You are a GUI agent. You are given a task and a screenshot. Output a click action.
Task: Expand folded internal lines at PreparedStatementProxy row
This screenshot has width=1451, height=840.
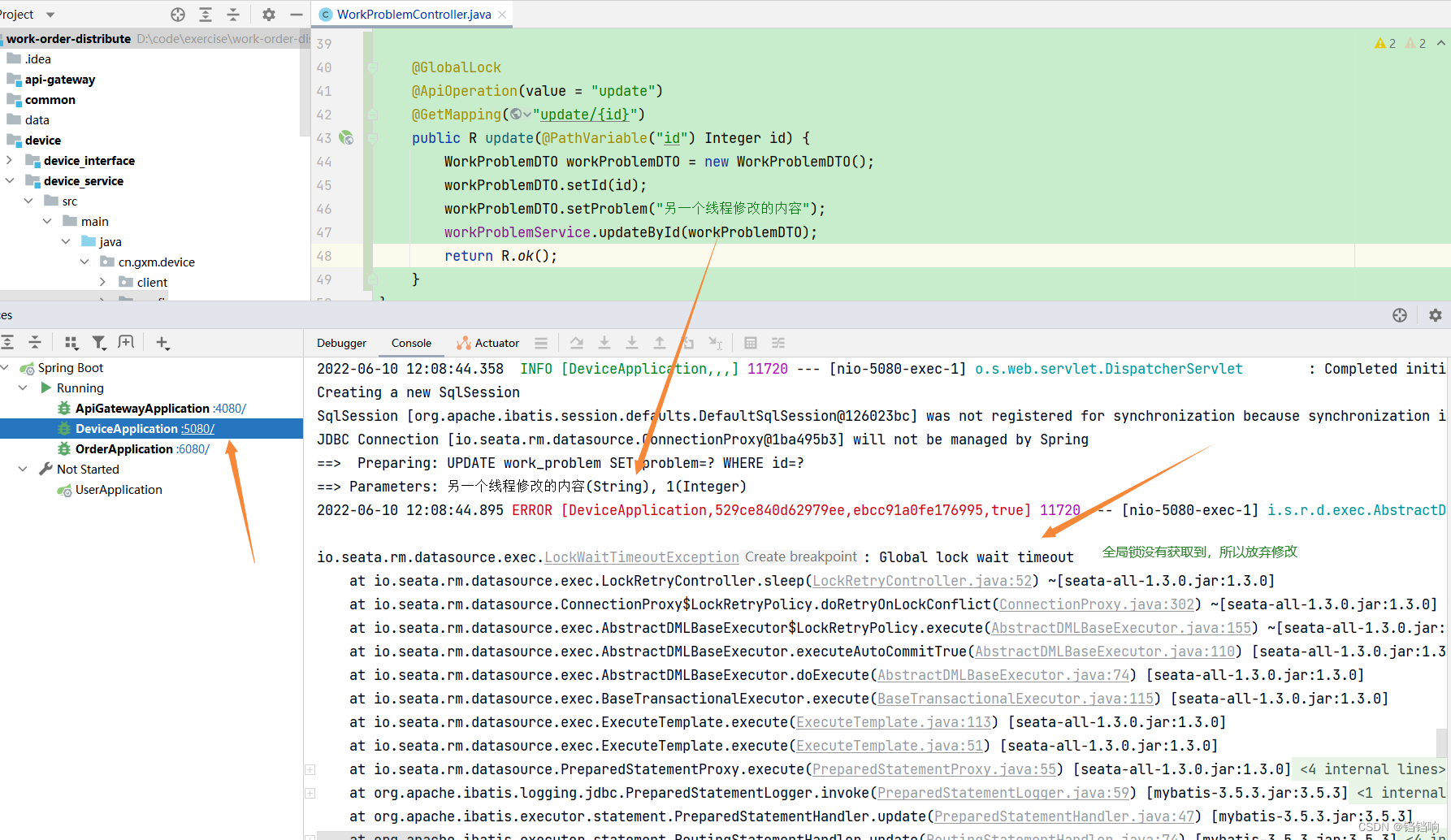pyautogui.click(x=310, y=769)
